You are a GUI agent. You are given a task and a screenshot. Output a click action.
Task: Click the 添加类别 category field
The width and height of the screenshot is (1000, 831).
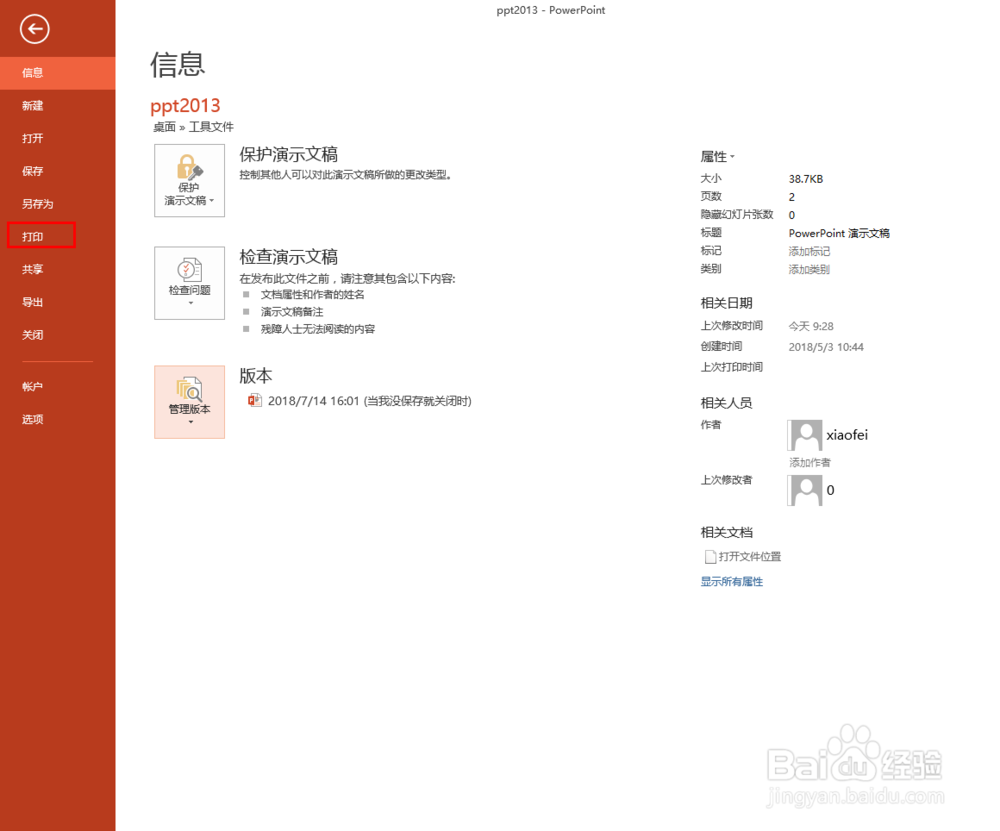(809, 269)
